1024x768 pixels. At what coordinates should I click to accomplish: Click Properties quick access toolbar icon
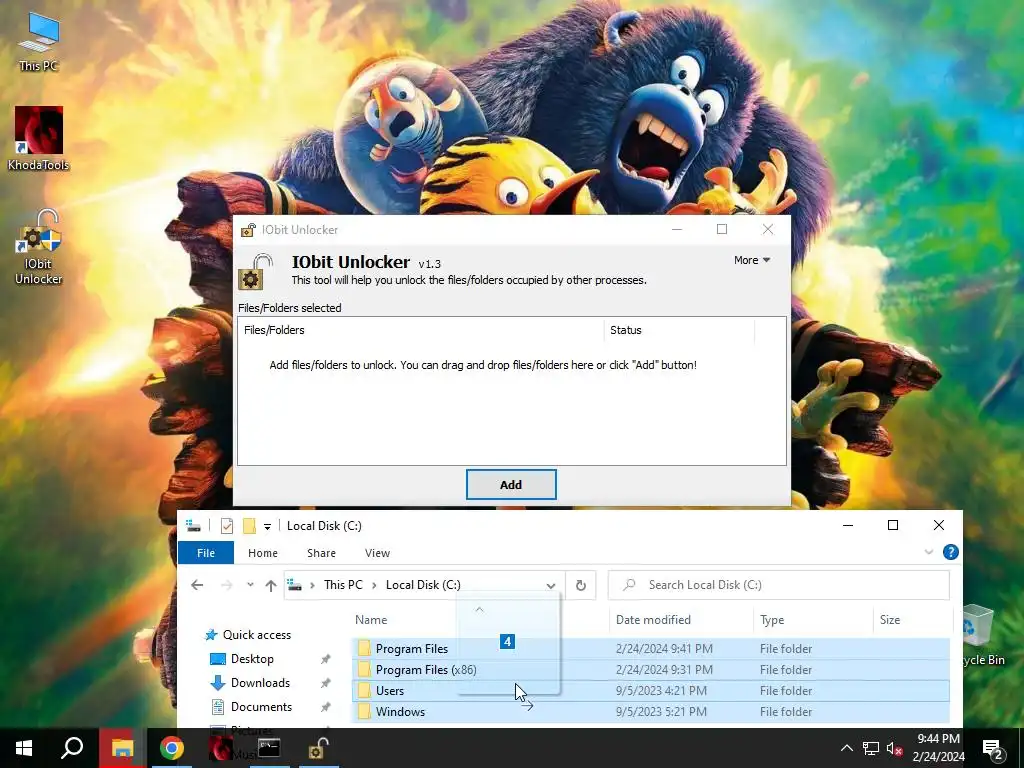227,526
